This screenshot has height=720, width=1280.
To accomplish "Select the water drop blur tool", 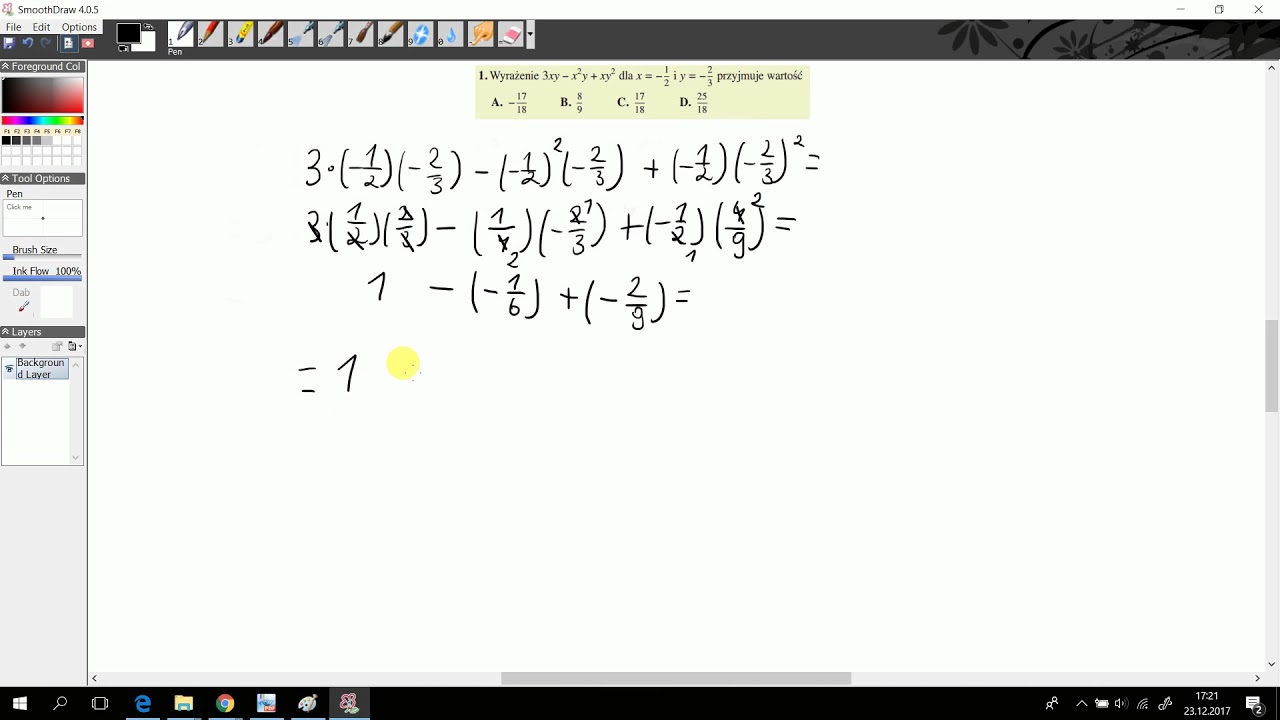I will click(451, 34).
